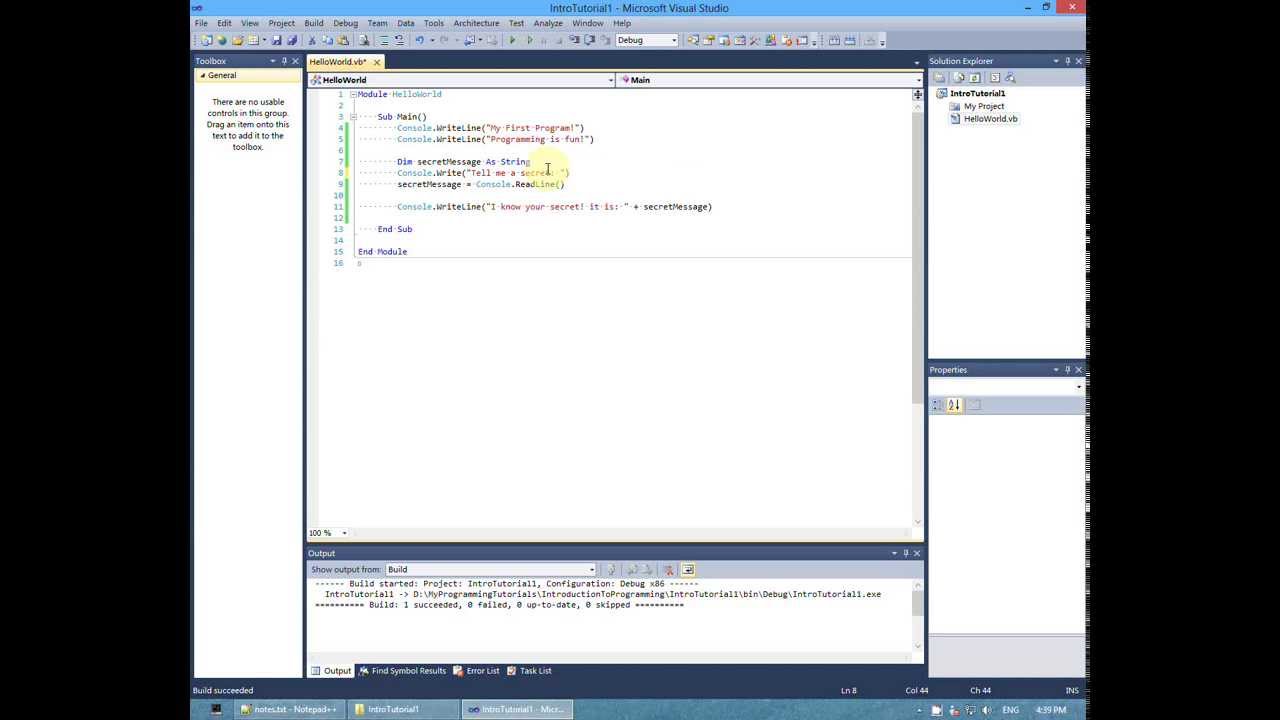The width and height of the screenshot is (1280, 720).
Task: Select My Project in Solution Explorer
Action: click(x=983, y=106)
